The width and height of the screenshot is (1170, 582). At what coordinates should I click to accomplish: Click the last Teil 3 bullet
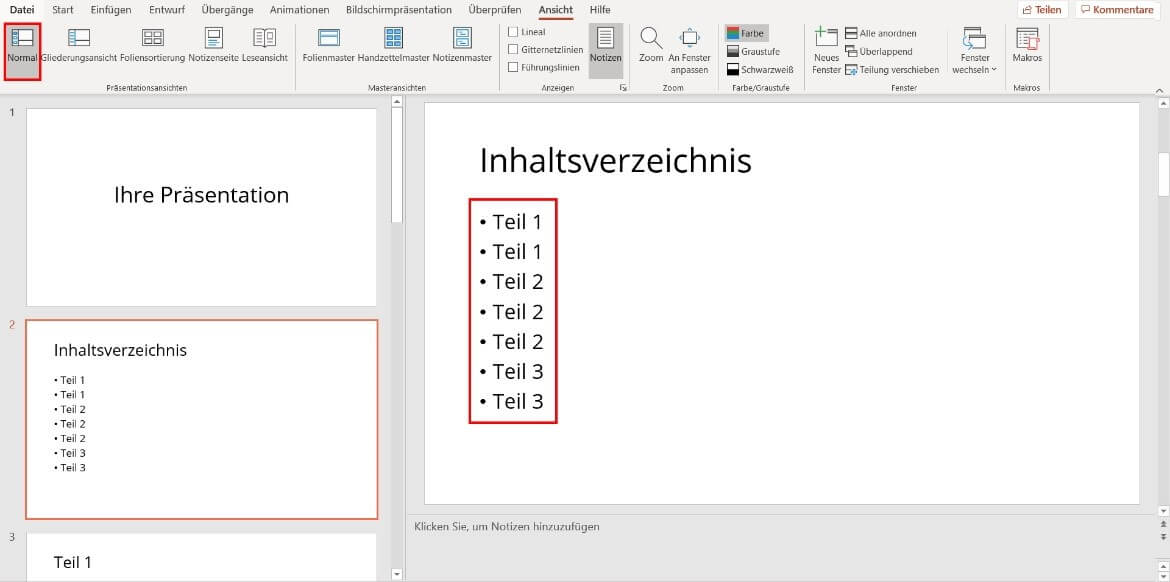(x=516, y=401)
